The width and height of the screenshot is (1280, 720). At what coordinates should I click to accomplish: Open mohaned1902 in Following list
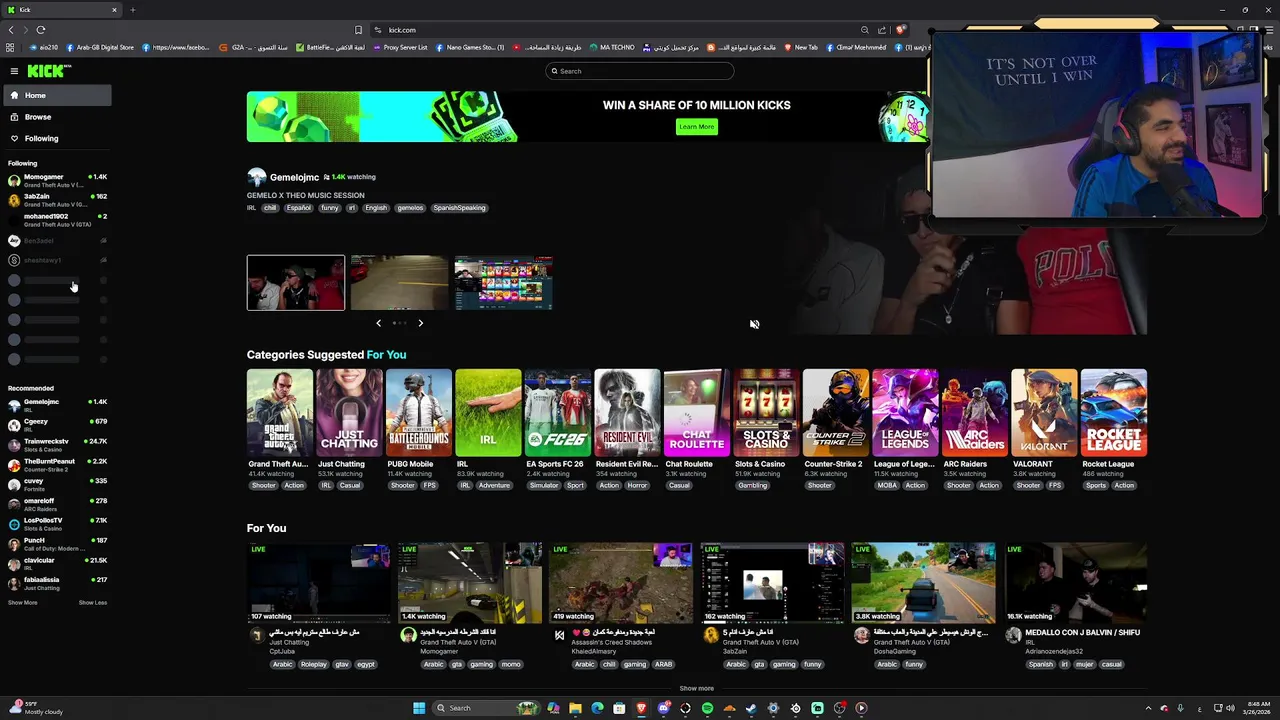click(x=57, y=220)
